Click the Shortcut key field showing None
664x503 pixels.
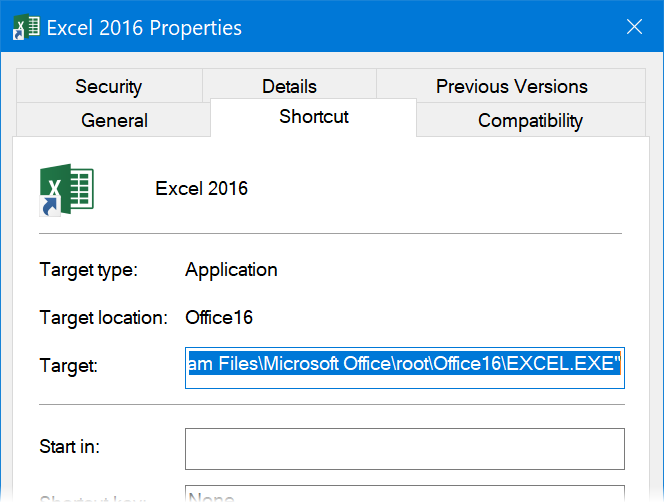click(405, 494)
